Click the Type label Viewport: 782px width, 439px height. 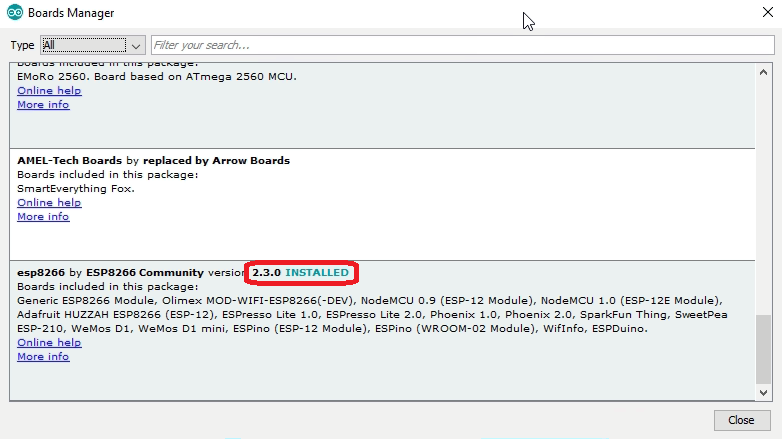[22, 45]
